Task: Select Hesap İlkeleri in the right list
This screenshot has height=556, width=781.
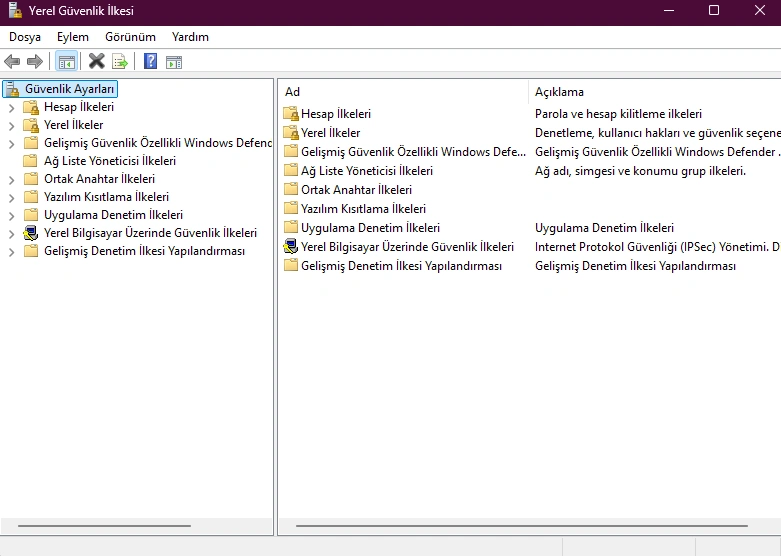Action: [x=335, y=114]
